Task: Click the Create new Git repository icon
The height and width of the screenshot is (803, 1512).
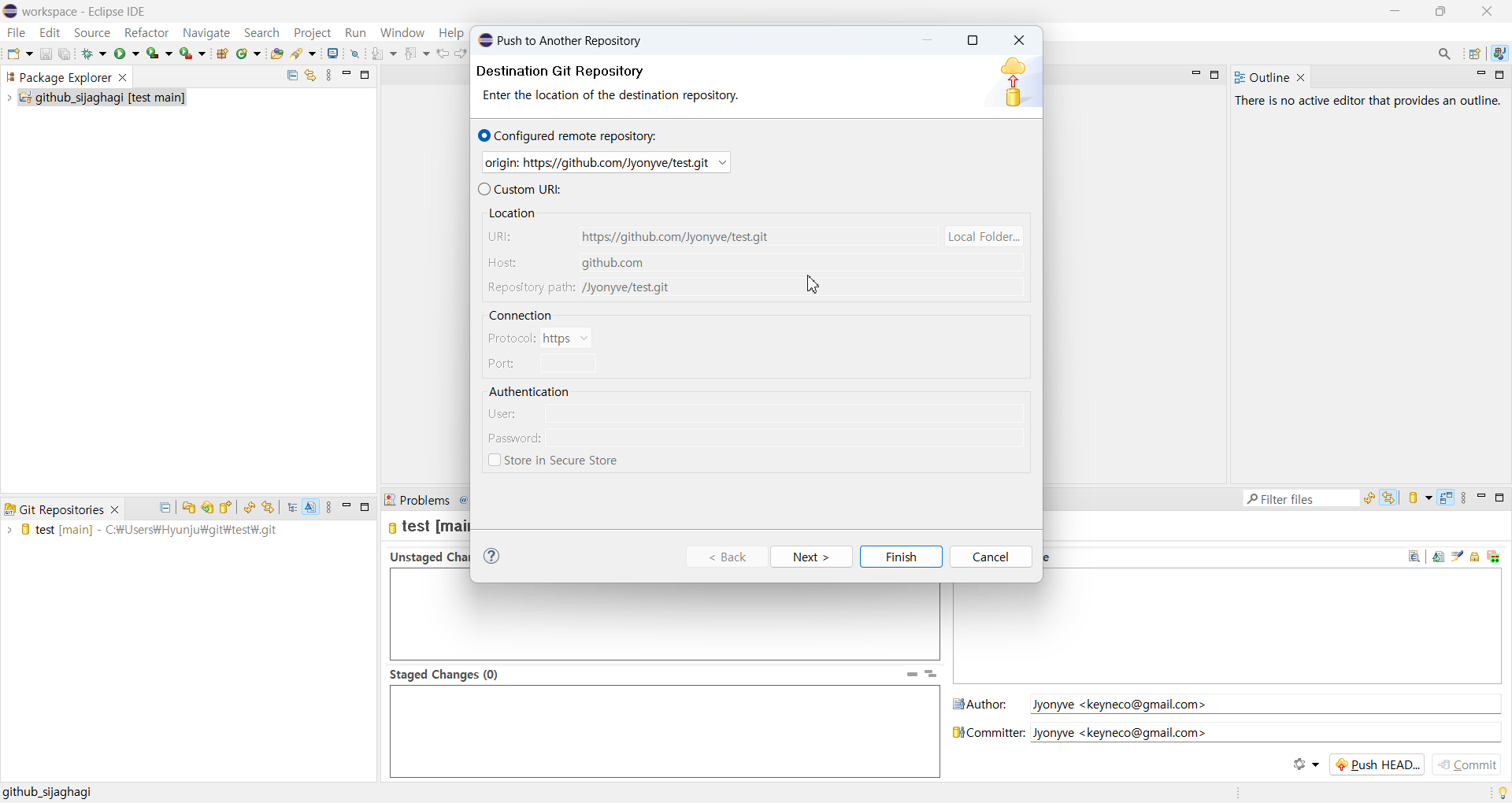Action: 227,508
